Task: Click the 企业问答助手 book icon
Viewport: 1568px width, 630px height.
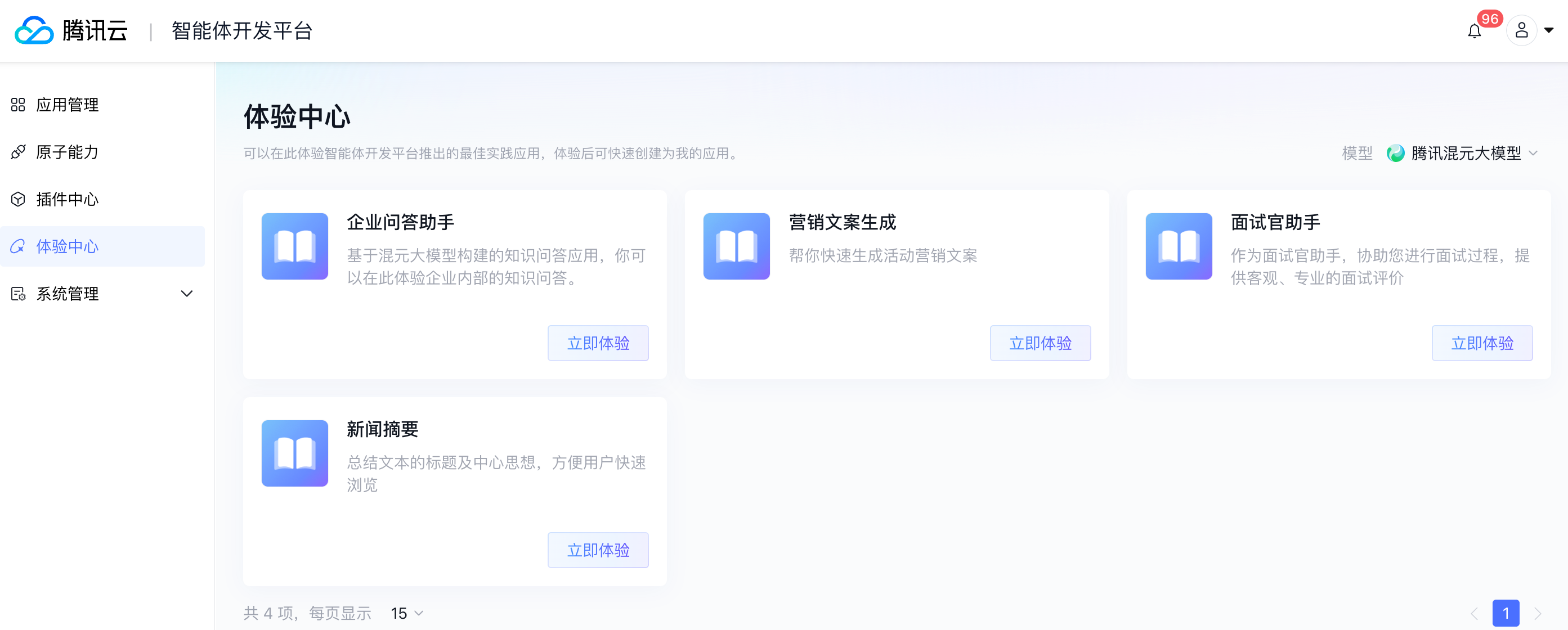Action: pos(294,246)
